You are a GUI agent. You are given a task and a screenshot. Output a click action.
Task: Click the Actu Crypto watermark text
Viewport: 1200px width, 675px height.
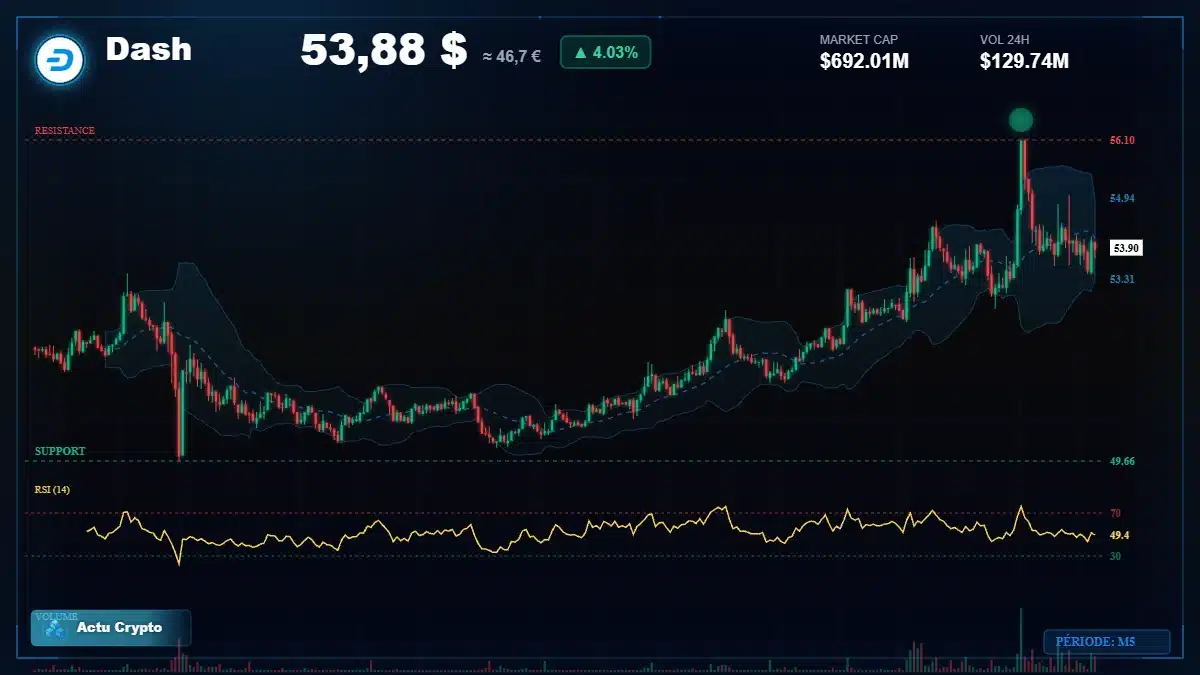tap(119, 628)
